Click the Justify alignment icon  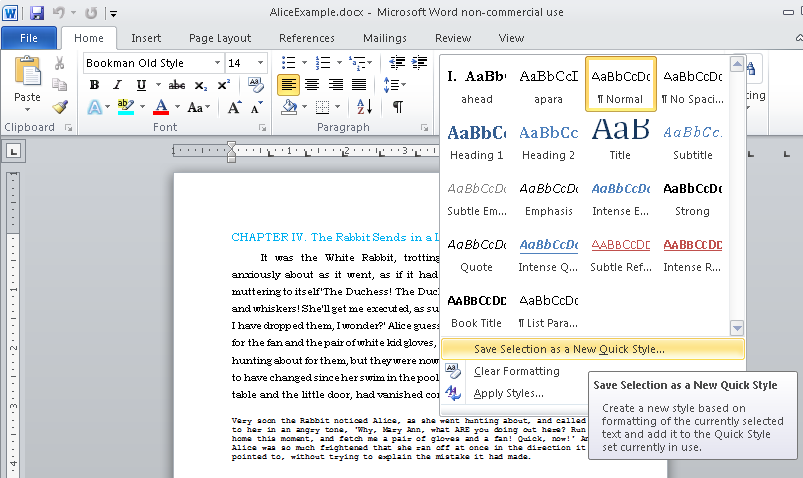tap(359, 85)
